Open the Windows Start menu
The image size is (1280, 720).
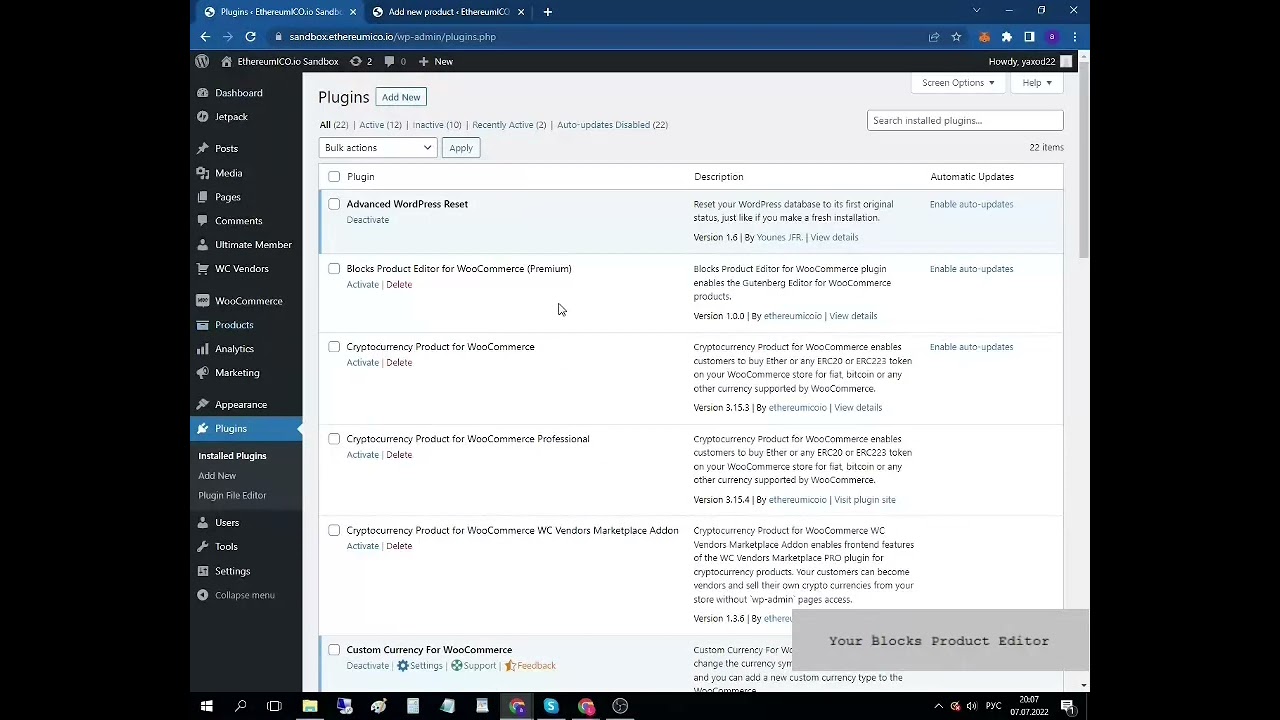tap(206, 706)
